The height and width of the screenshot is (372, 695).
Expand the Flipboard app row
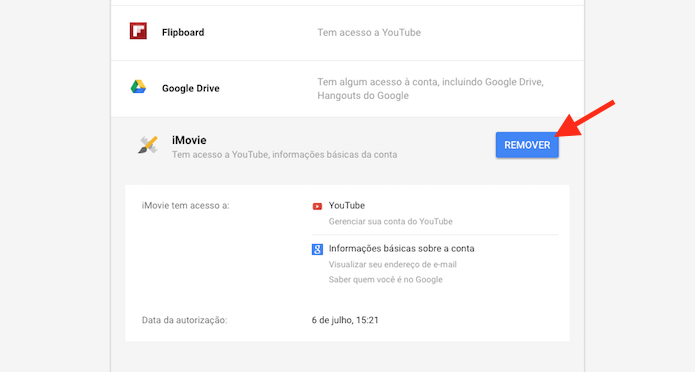(x=348, y=33)
